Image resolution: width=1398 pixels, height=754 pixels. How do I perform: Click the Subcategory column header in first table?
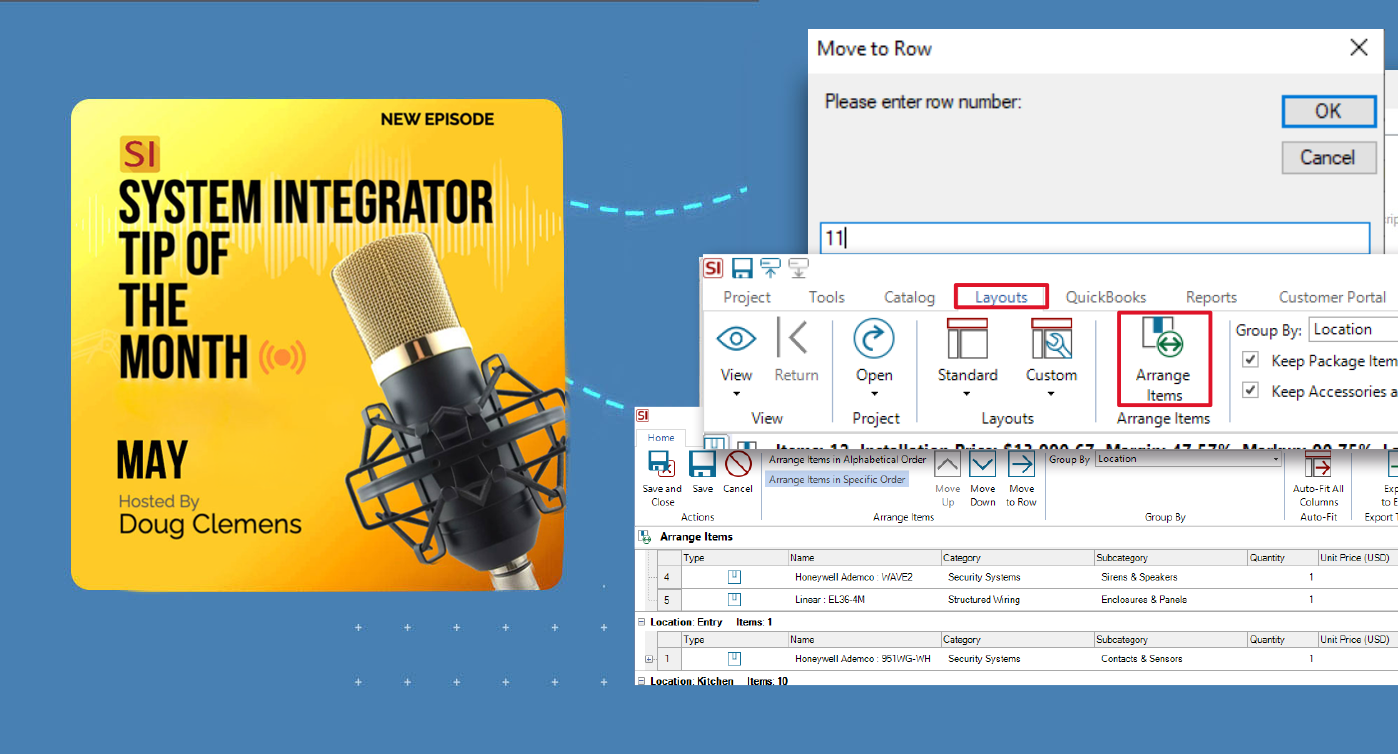(x=1170, y=557)
